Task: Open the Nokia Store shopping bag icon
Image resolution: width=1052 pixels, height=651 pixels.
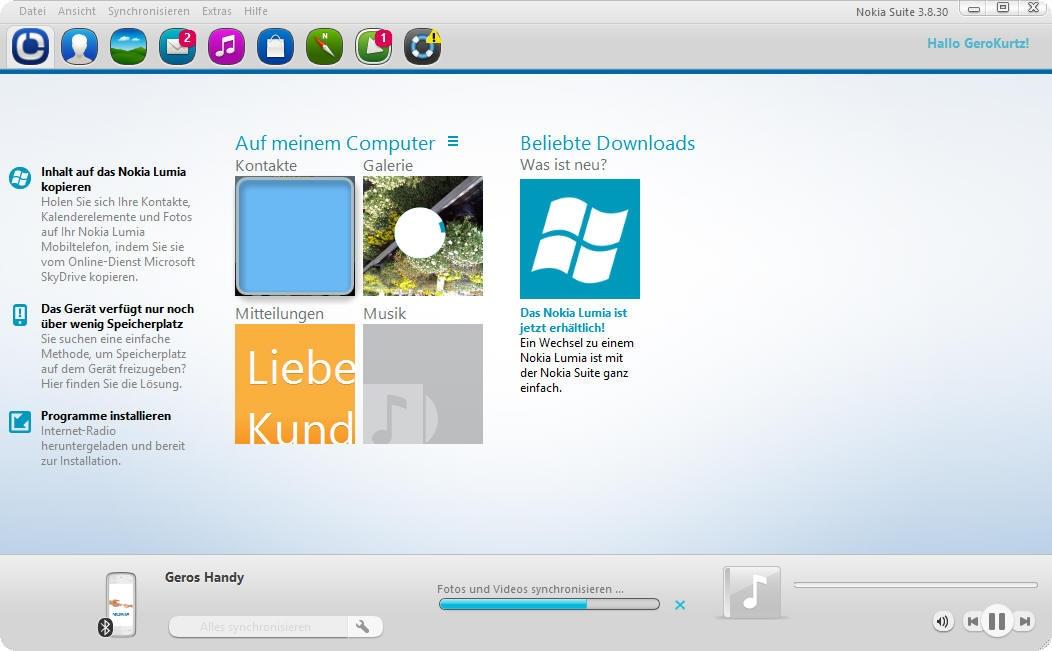Action: click(275, 47)
